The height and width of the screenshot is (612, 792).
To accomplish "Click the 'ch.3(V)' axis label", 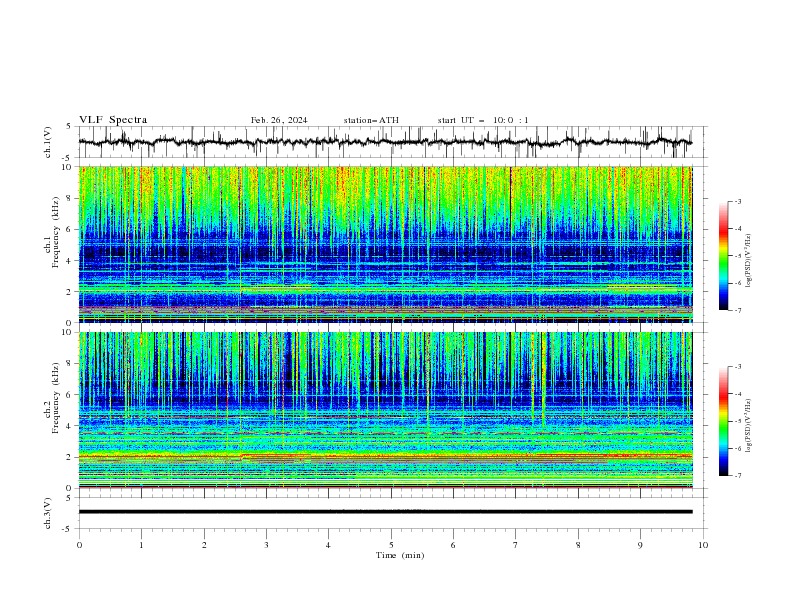I will (x=48, y=513).
